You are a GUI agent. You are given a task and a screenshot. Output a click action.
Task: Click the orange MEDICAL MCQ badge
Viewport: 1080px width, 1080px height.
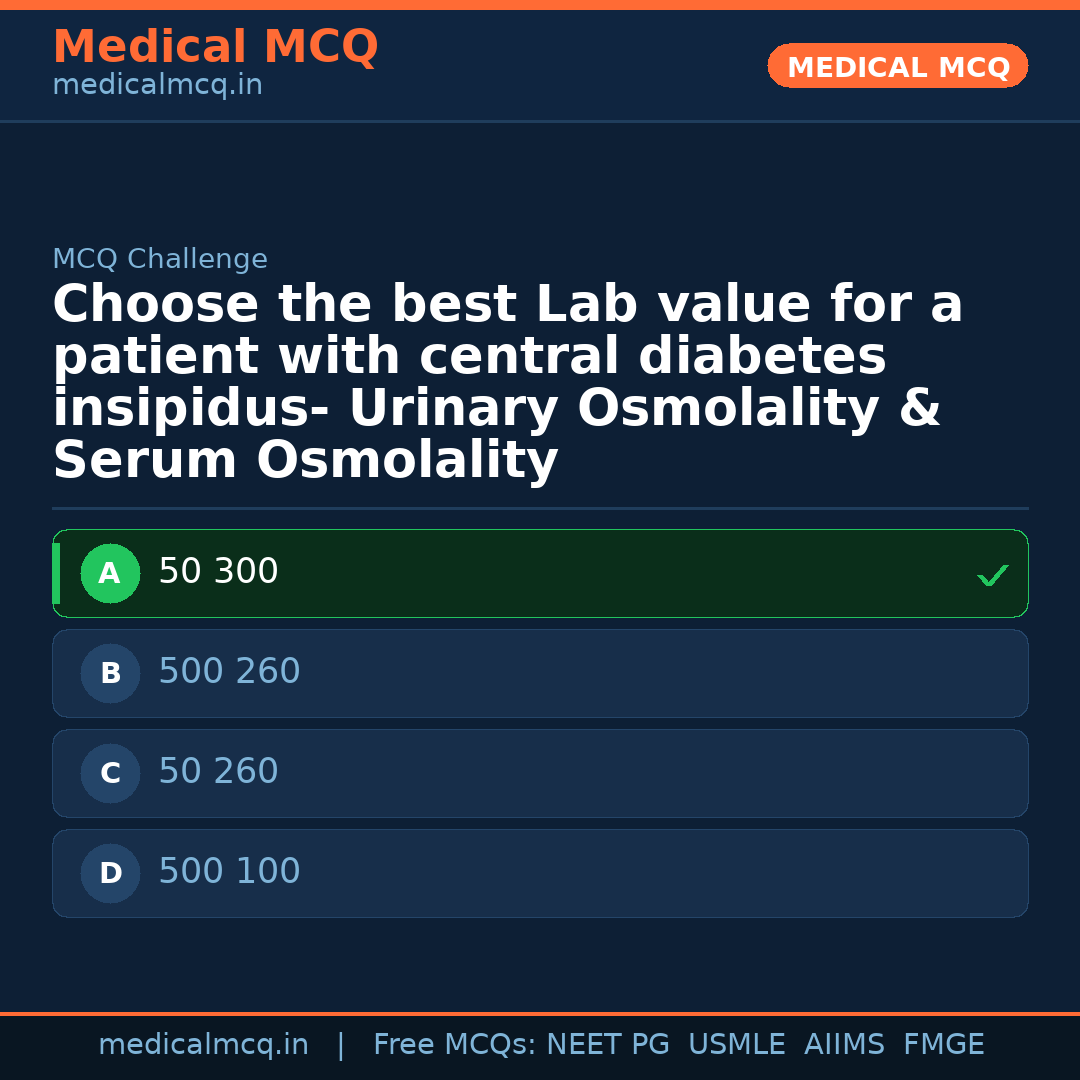point(898,67)
